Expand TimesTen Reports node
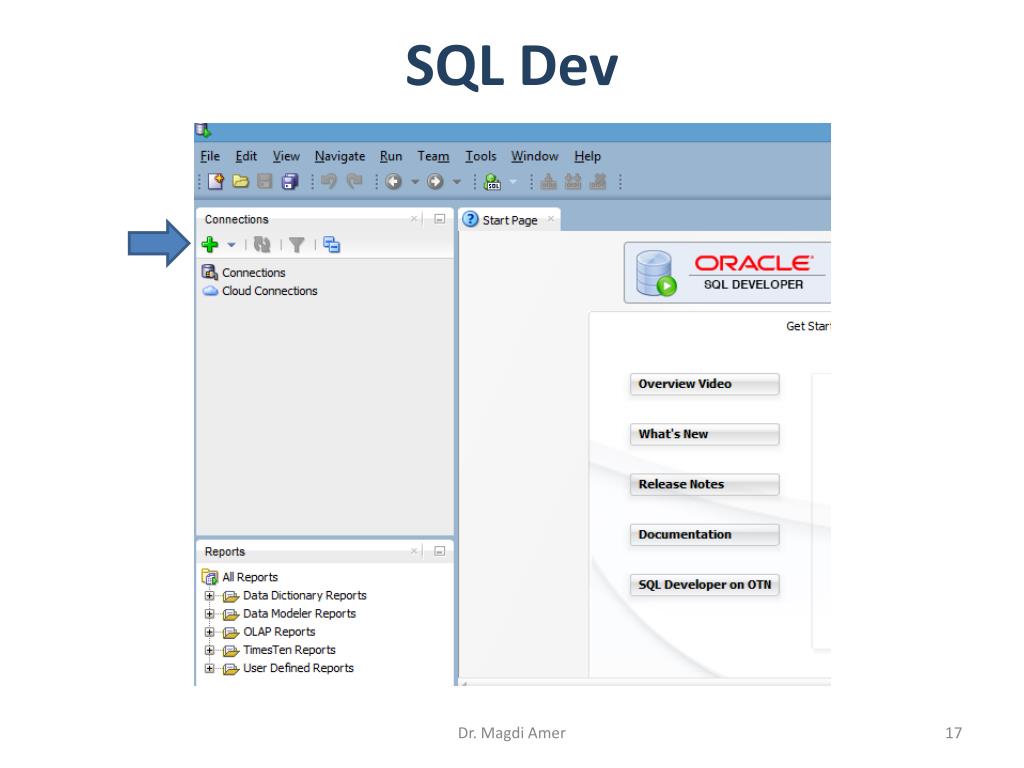The image size is (1024, 768). coord(210,650)
